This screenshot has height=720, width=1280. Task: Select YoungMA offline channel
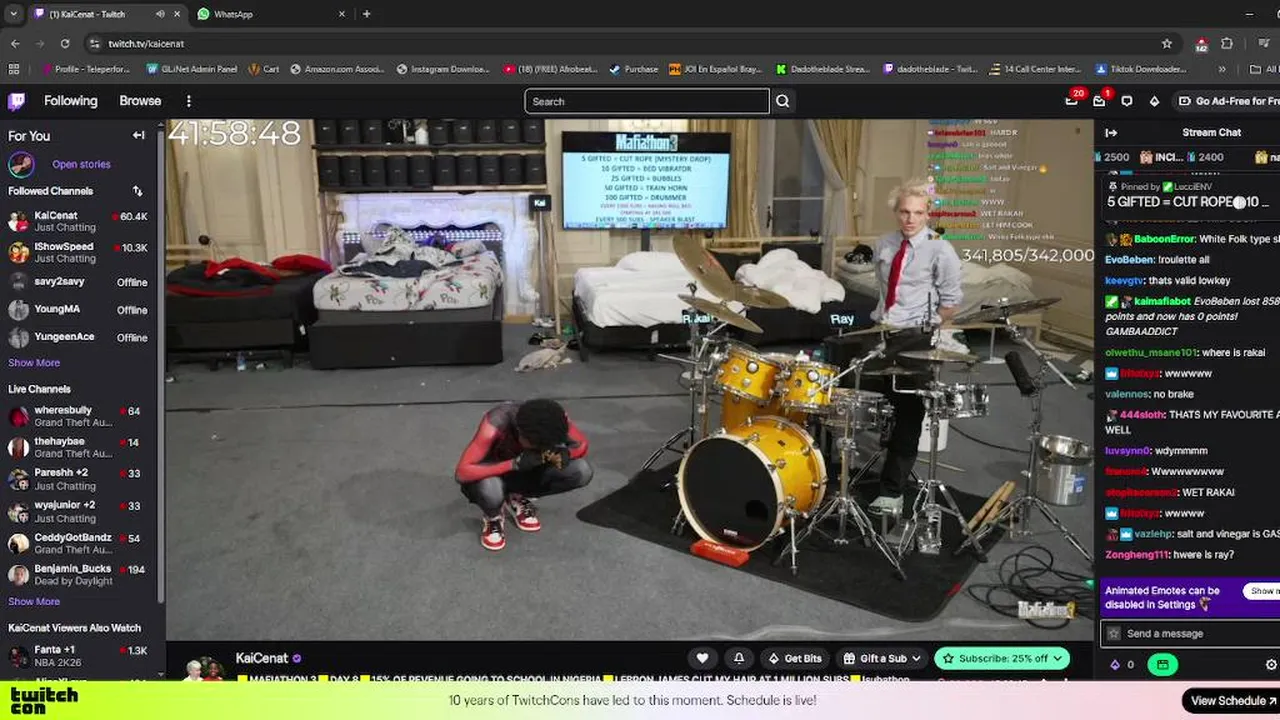(78, 309)
